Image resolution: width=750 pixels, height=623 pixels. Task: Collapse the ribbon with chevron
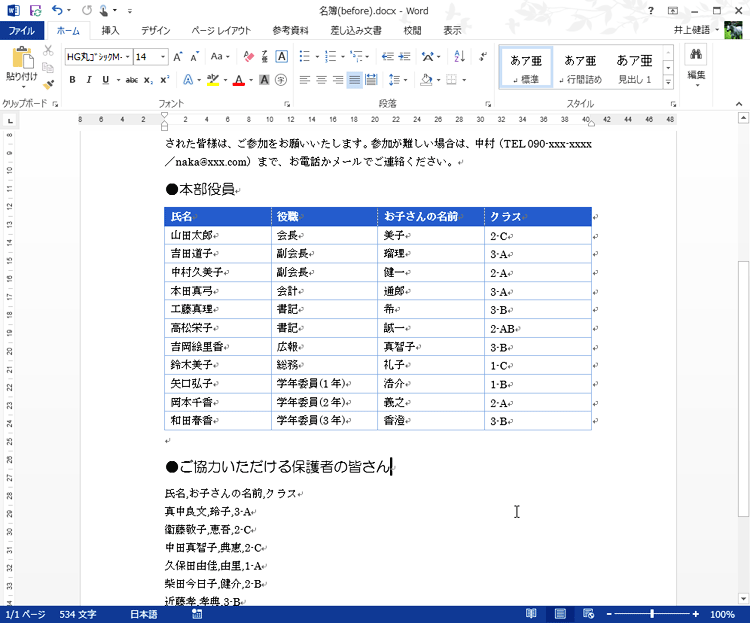pos(739,104)
